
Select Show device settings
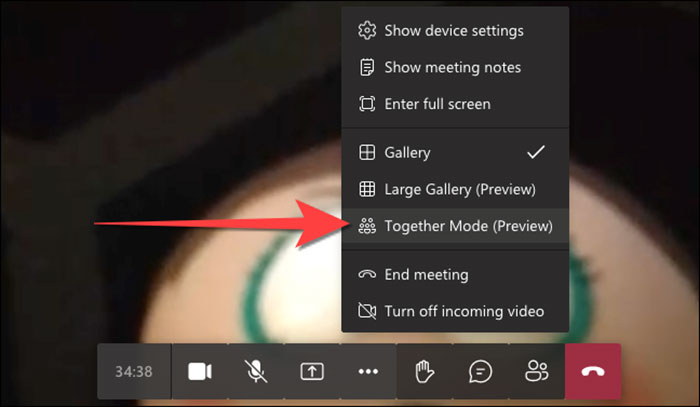pyautogui.click(x=453, y=31)
